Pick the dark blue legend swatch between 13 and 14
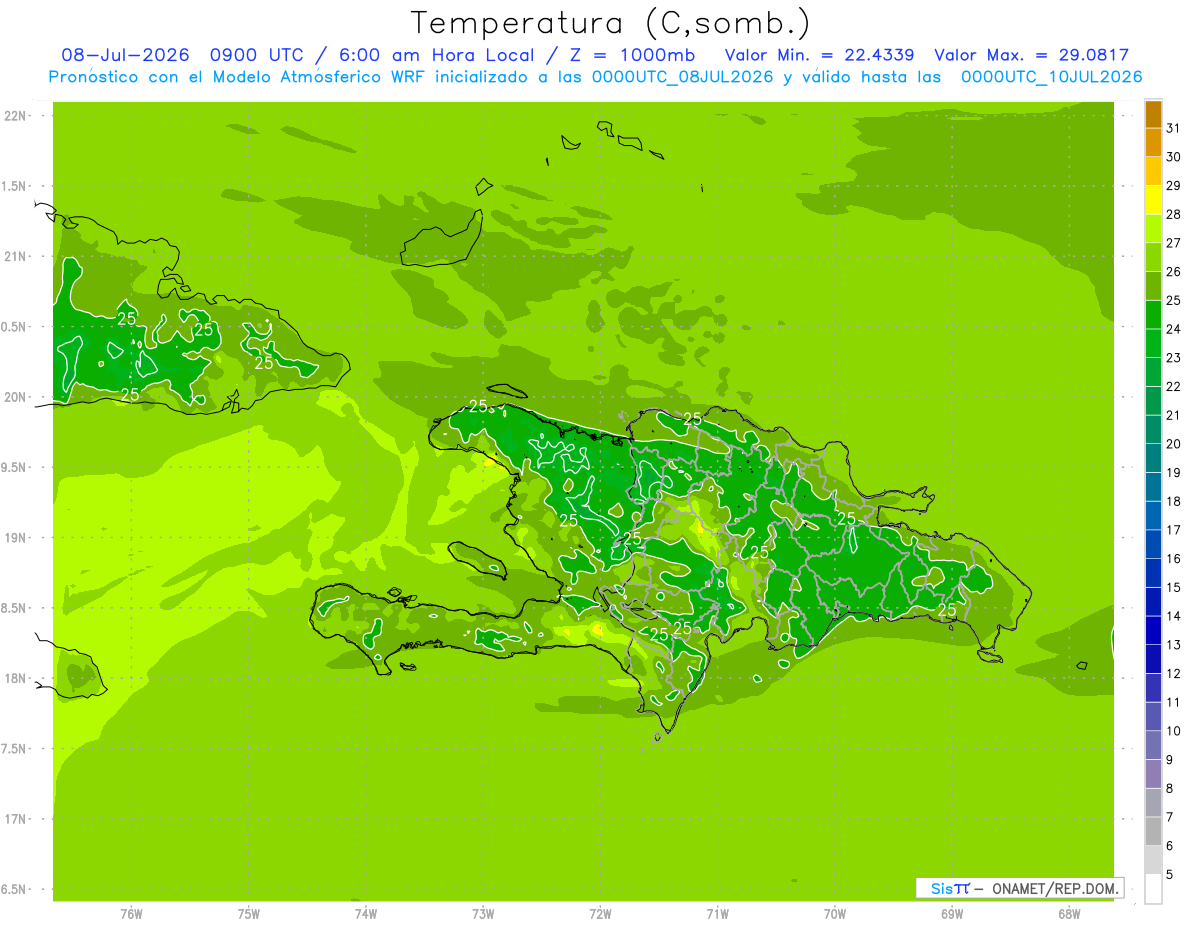This screenshot has height=927, width=1200. [1153, 631]
